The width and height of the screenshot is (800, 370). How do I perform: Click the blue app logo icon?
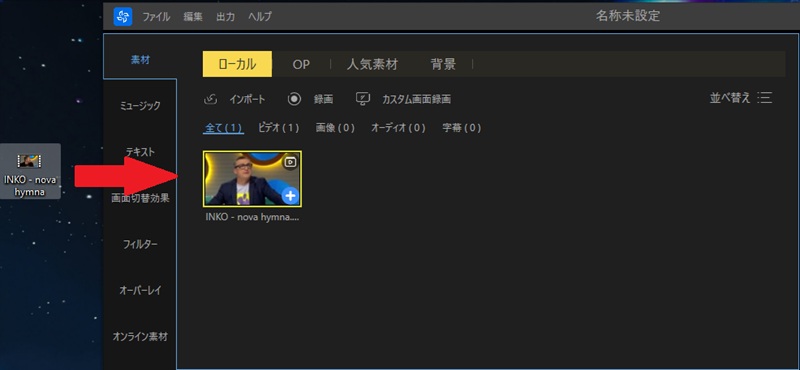pos(122,16)
